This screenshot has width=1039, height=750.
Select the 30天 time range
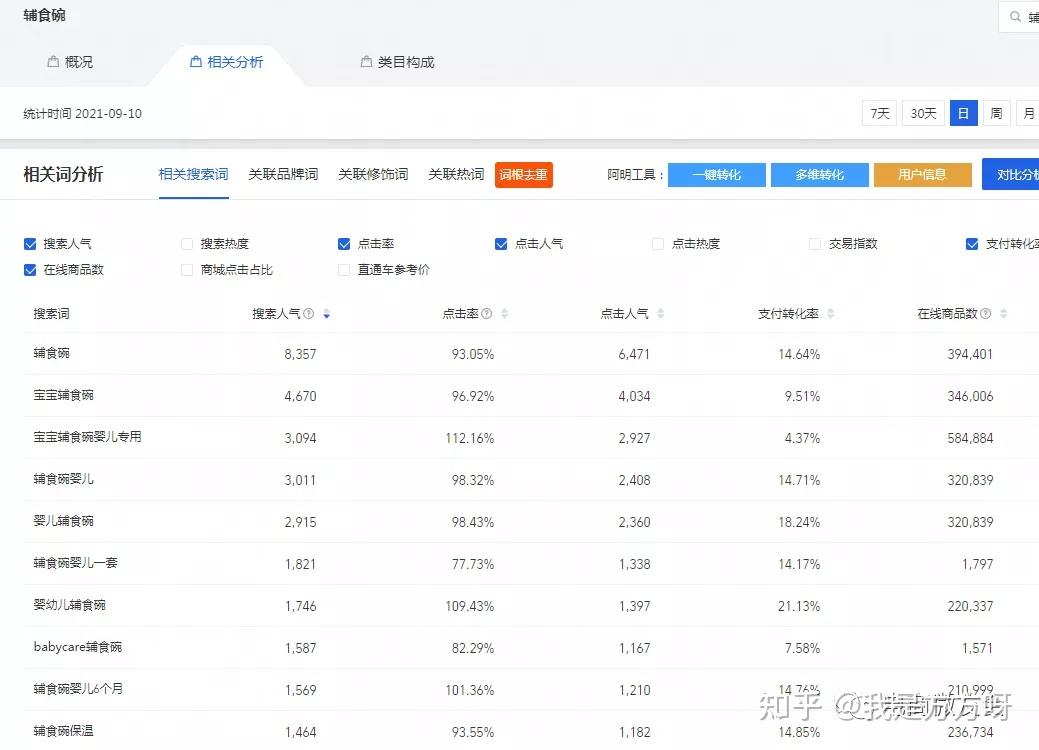tap(923, 113)
